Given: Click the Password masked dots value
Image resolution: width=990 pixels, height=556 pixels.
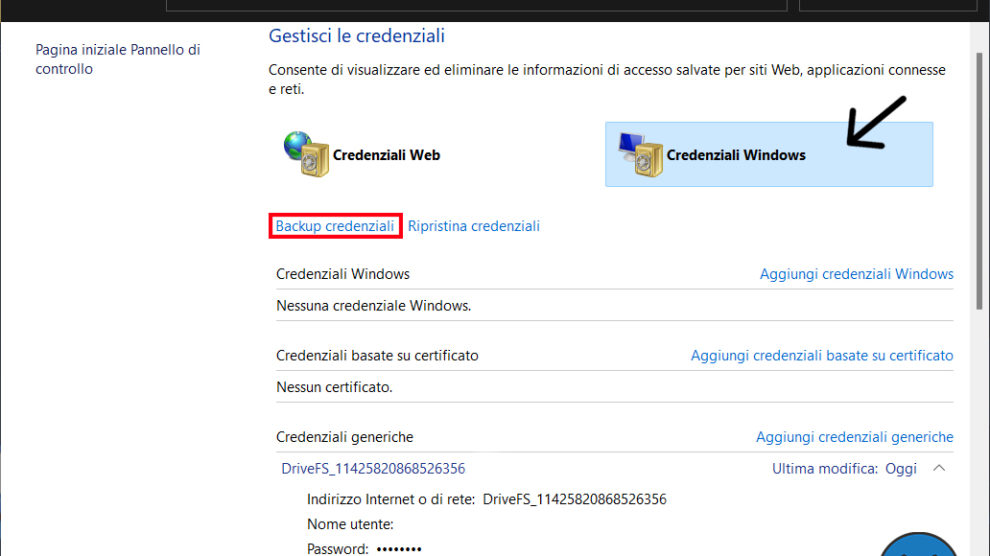Looking at the screenshot, I should pos(399,549).
